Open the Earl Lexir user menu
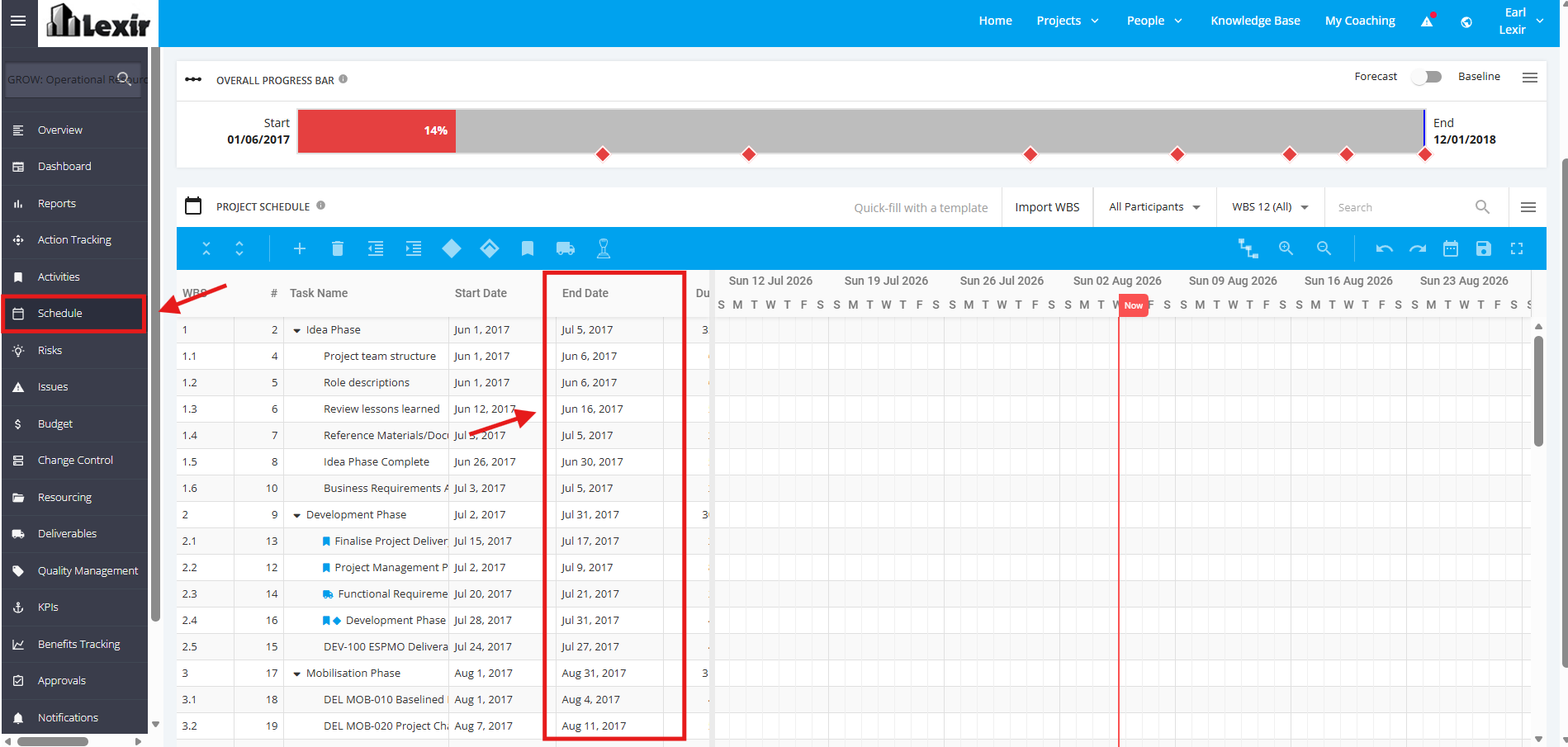This screenshot has width=1568, height=747. pos(1521,21)
